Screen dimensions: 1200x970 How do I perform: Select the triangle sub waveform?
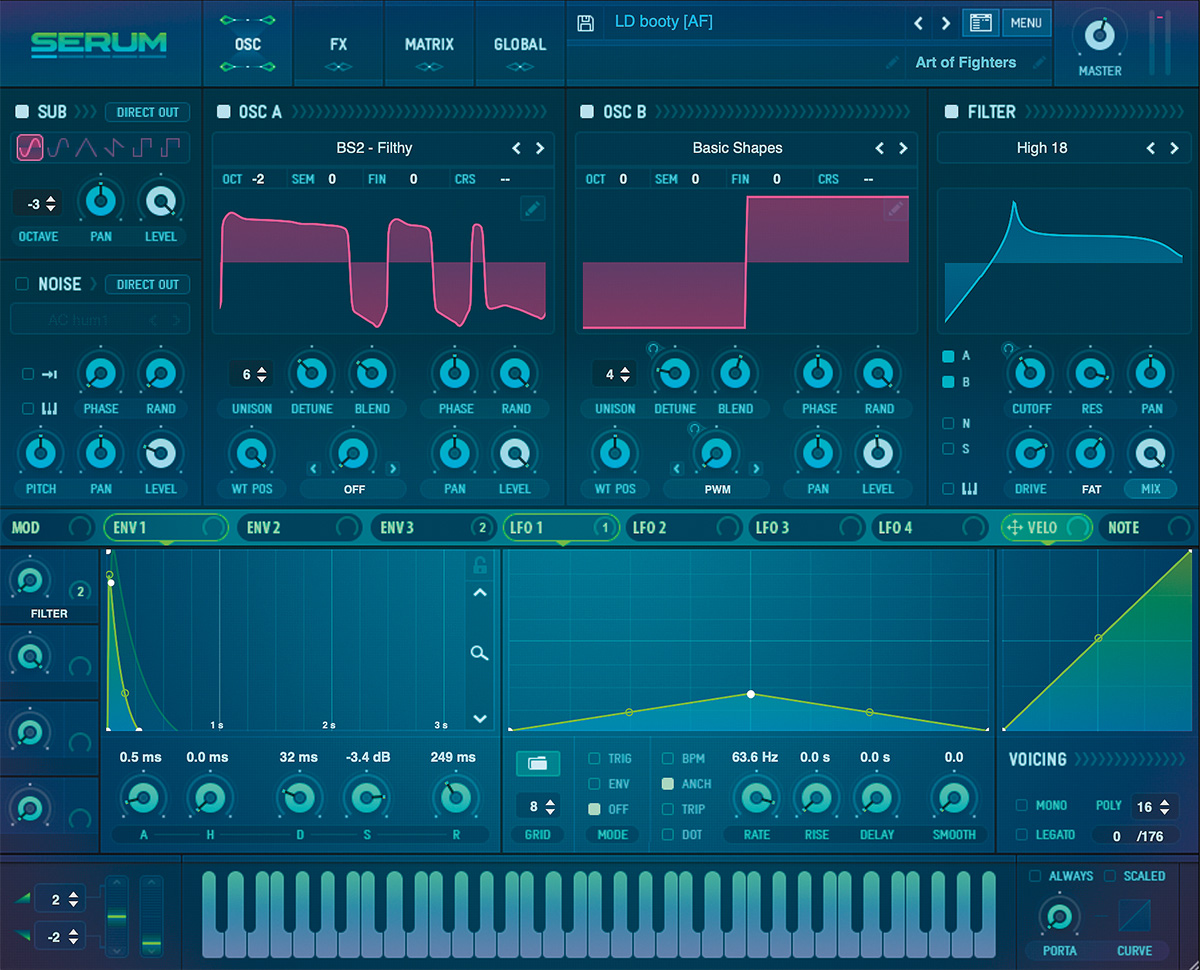click(x=86, y=149)
